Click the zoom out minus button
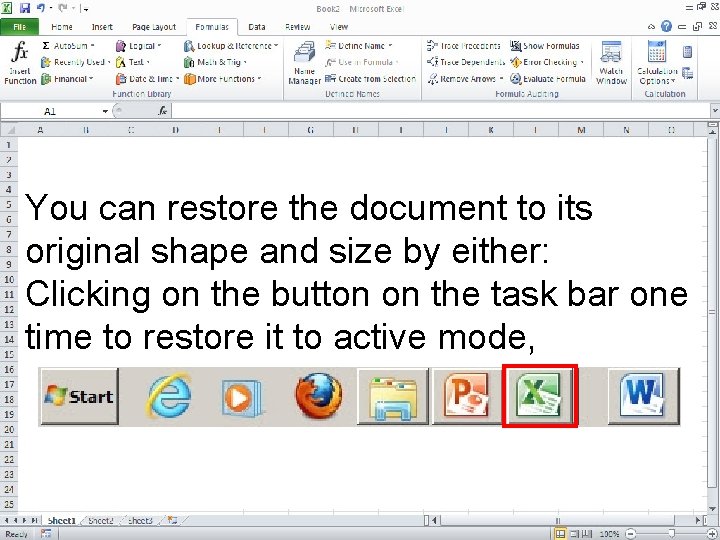The height and width of the screenshot is (540, 720). pos(632,534)
